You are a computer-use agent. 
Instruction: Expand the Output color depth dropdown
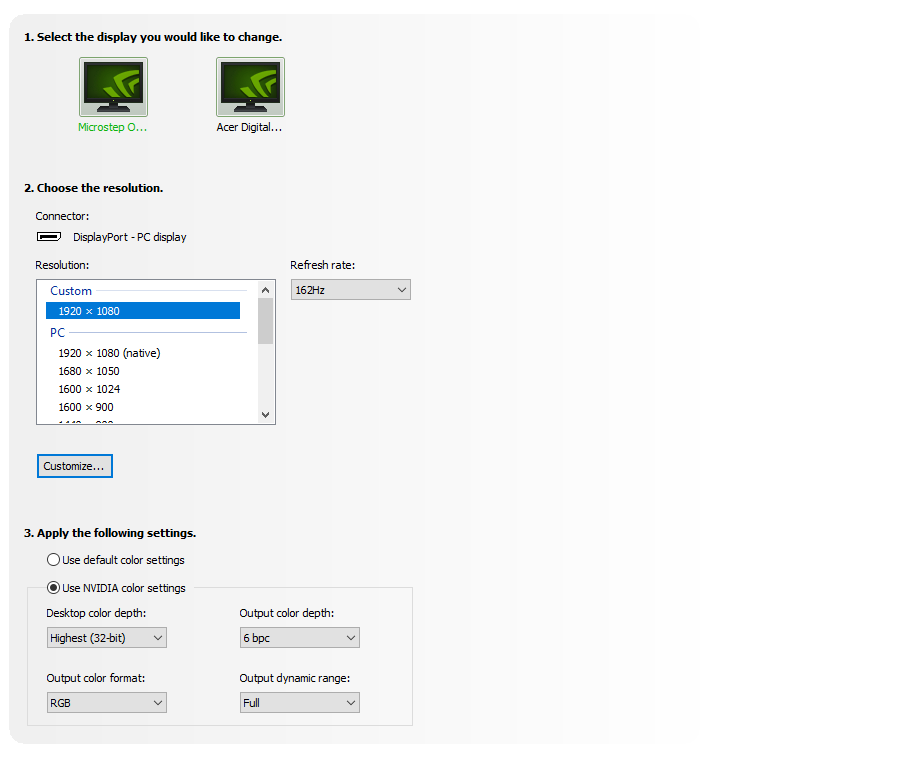tap(299, 638)
